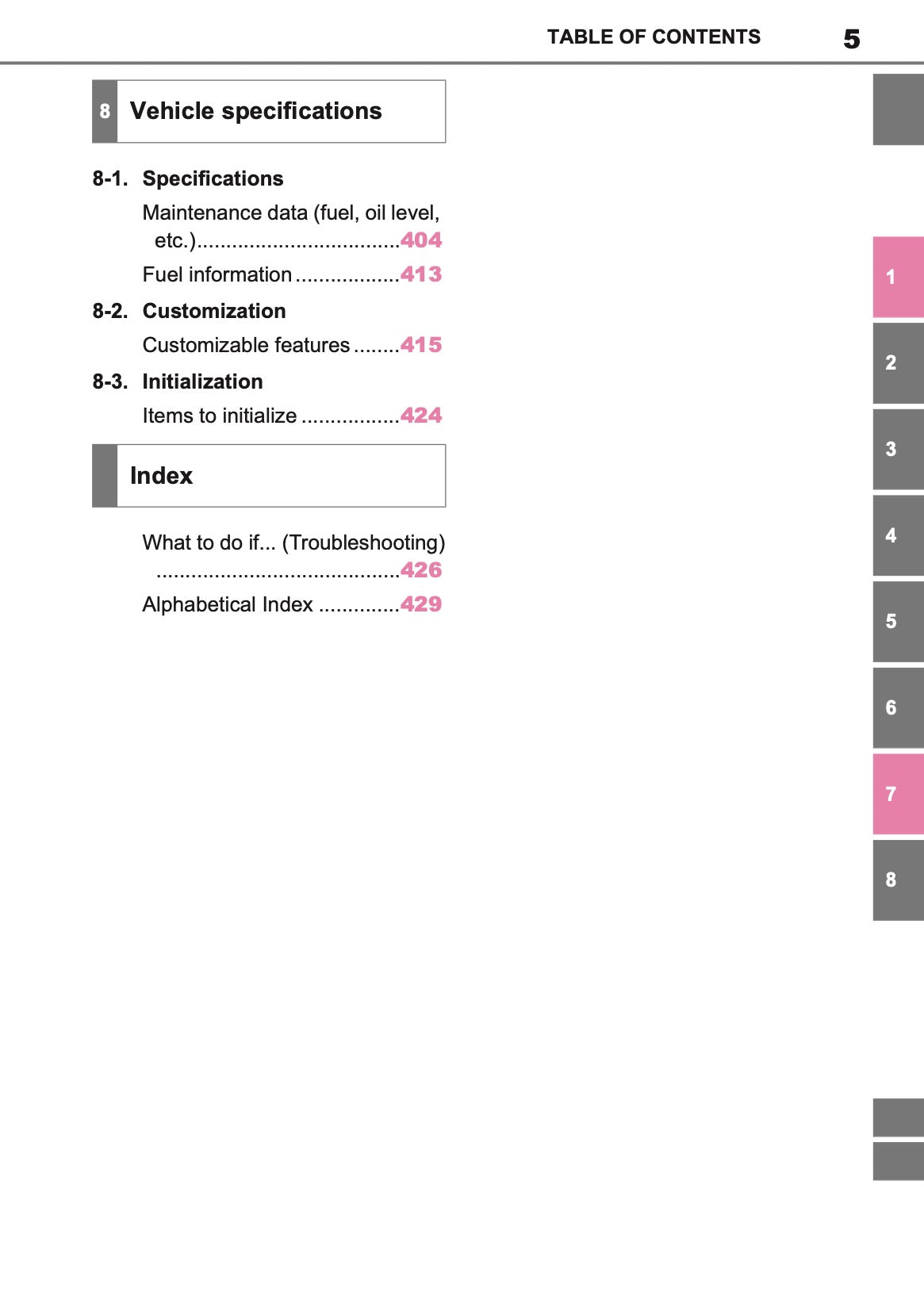This screenshot has width=924, height=1311.
Task: Open chapter tab 5 on sidebar
Action: tap(898, 621)
